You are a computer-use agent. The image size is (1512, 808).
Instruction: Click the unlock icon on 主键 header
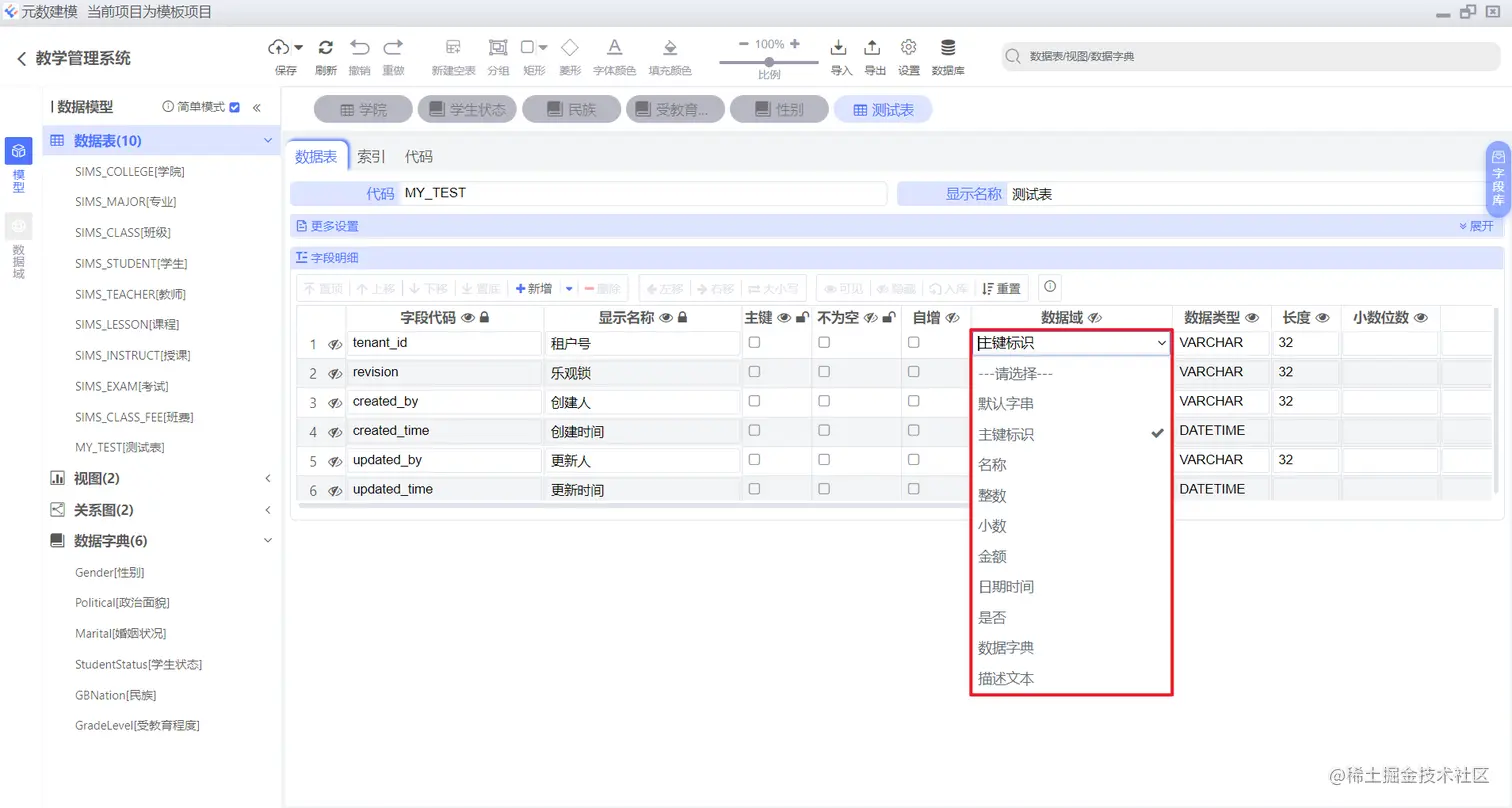pos(801,318)
